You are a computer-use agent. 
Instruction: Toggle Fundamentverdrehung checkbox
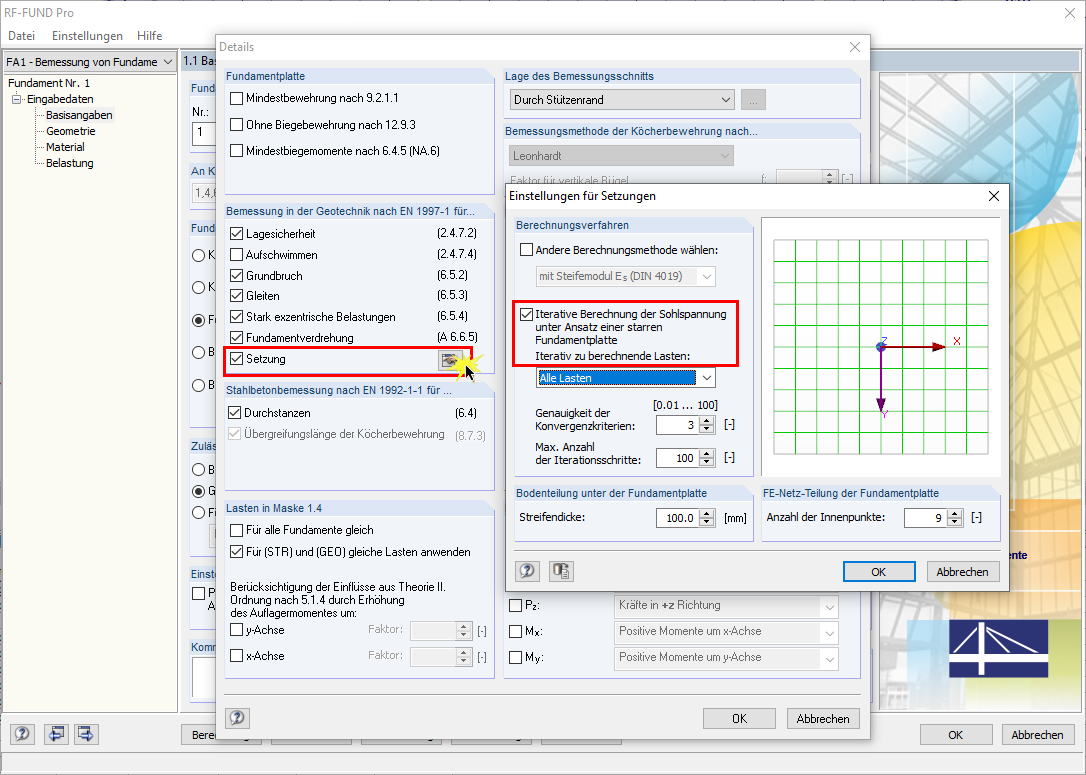tap(237, 338)
